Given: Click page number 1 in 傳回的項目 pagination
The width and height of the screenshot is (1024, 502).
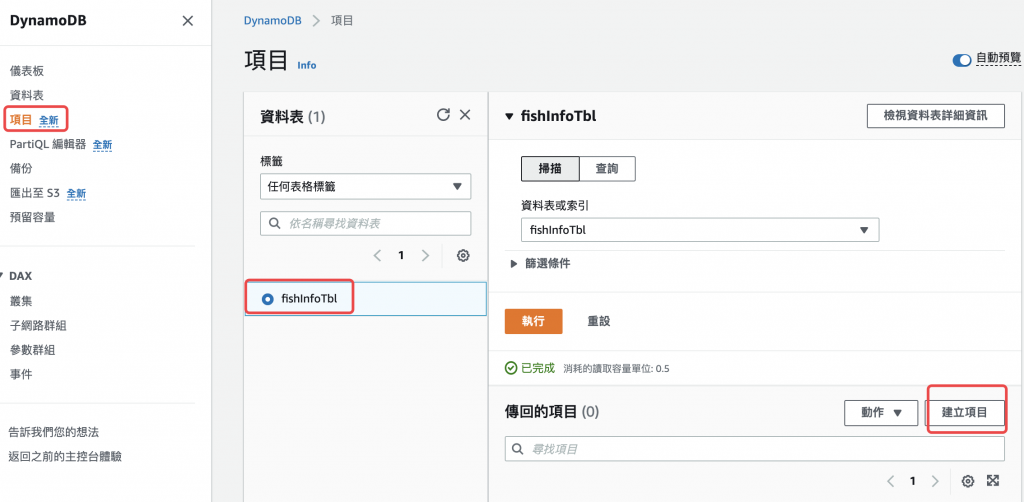Looking at the screenshot, I should (912, 481).
